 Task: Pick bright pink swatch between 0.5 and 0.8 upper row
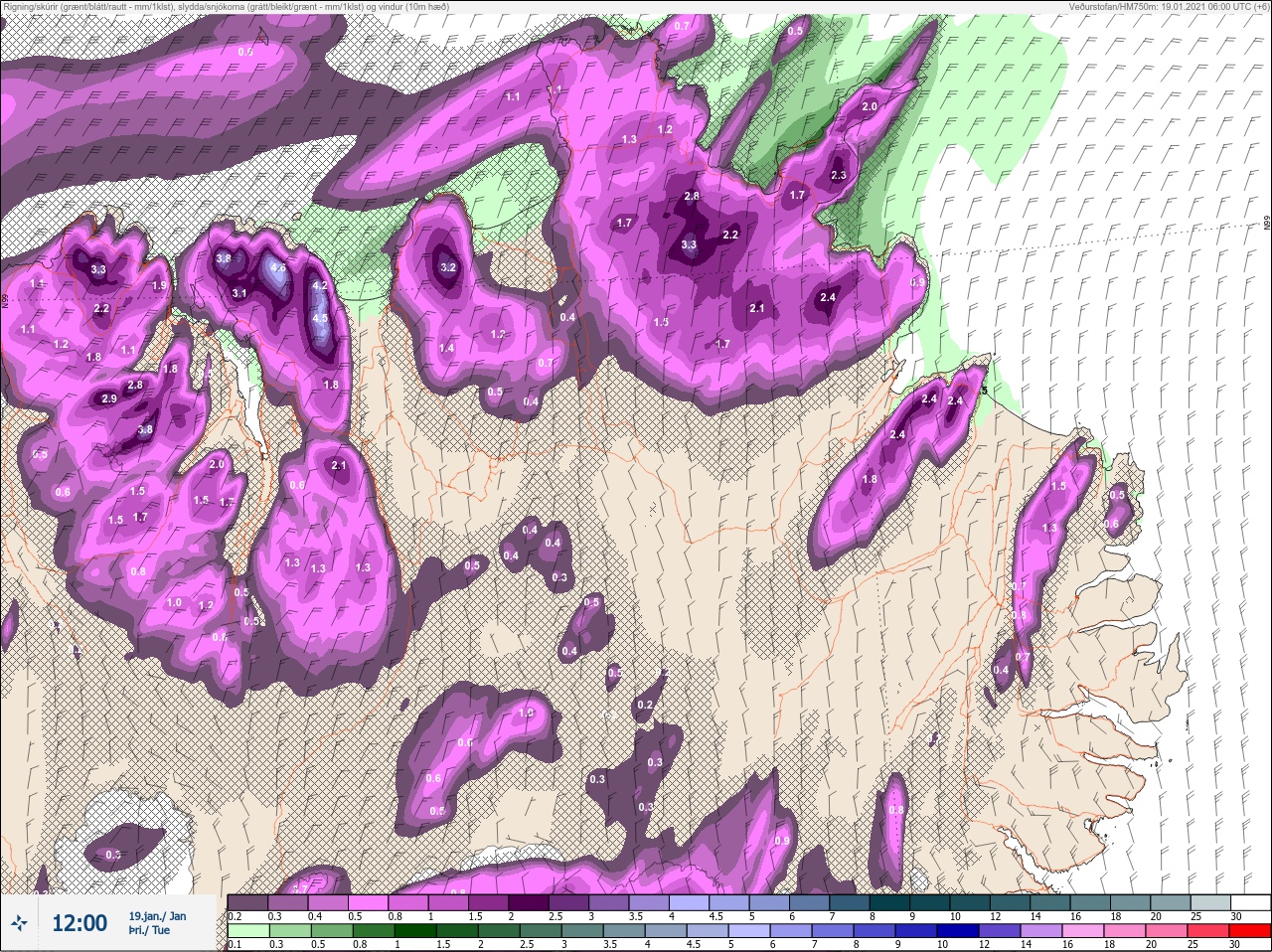click(x=369, y=902)
